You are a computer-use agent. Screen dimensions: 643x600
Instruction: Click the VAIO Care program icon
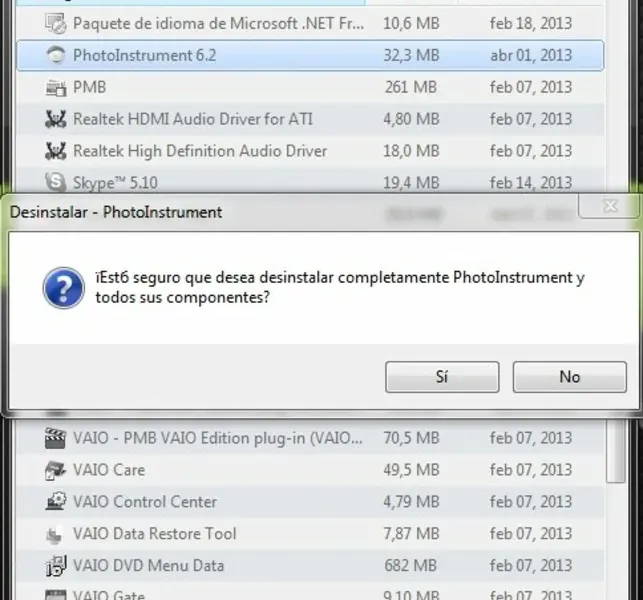tap(56, 470)
